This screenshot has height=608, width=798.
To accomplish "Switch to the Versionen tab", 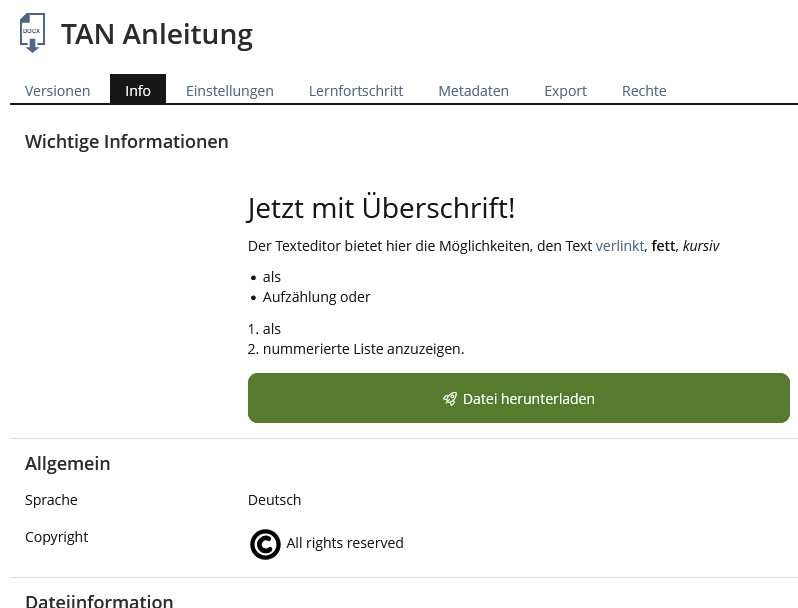I will [57, 91].
